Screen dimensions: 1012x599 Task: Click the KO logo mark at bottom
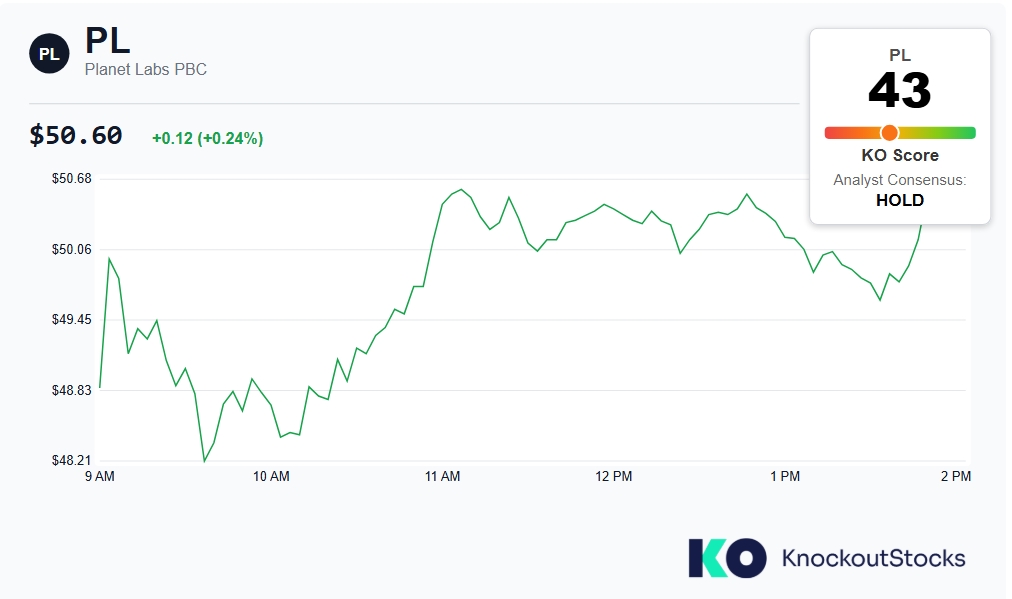pyautogui.click(x=727, y=558)
